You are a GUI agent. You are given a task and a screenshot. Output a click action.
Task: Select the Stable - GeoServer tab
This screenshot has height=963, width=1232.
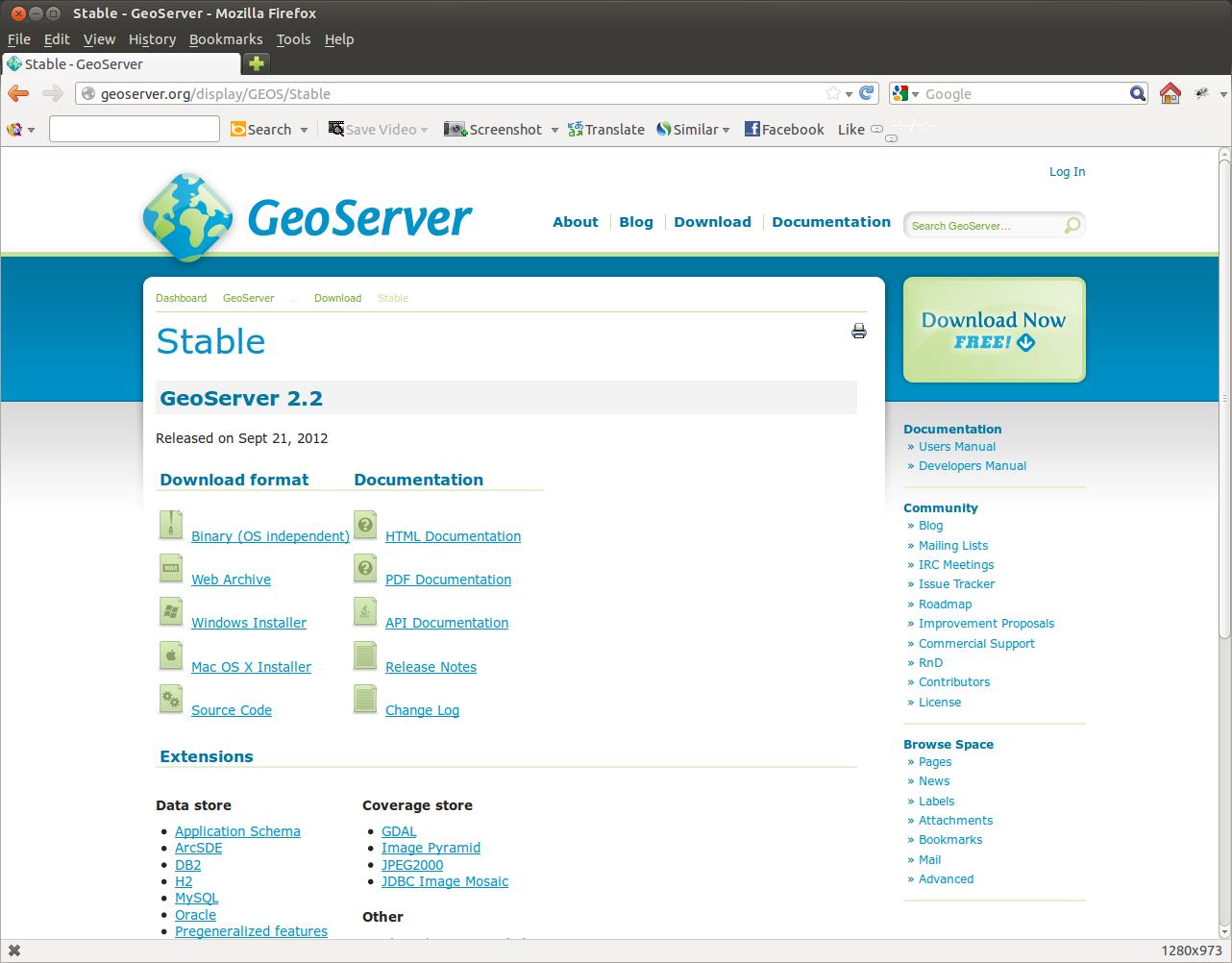click(121, 63)
